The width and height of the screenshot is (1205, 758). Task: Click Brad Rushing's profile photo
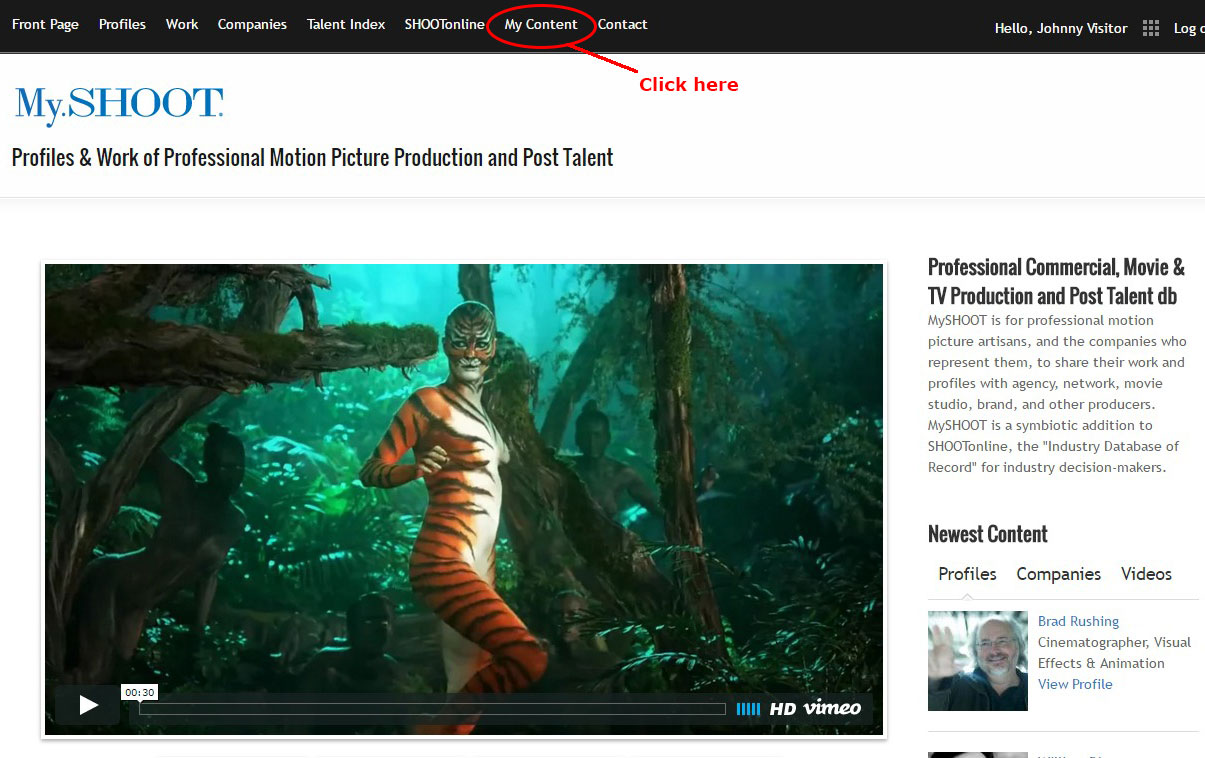coord(978,661)
